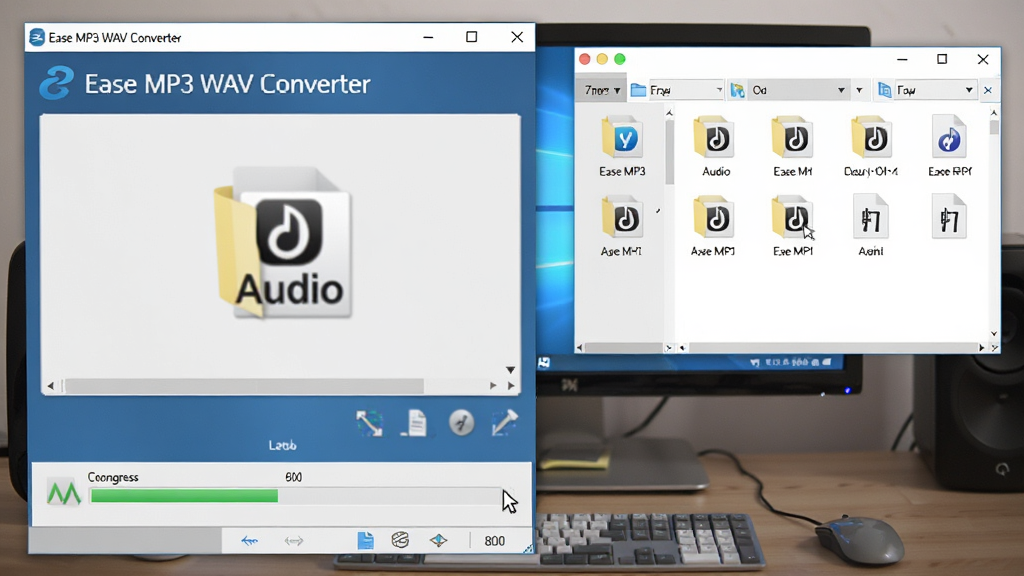Click the yellow traffic light button in file browser
Viewport: 1024px width, 576px height.
click(602, 59)
